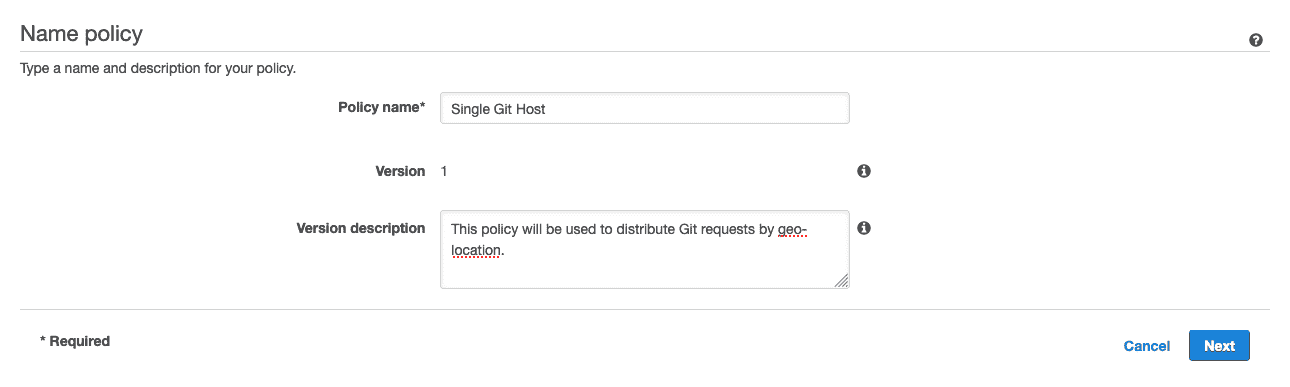
Task: Select the version number value 1
Action: [444, 171]
